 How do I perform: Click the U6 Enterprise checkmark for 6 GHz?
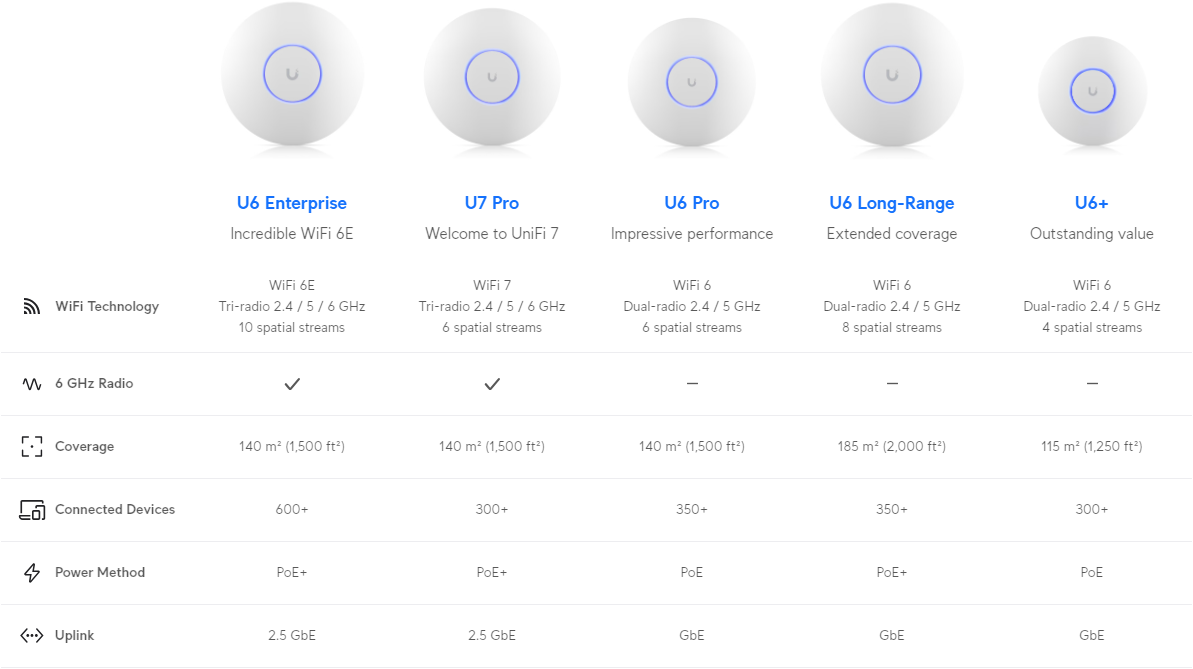coord(292,384)
